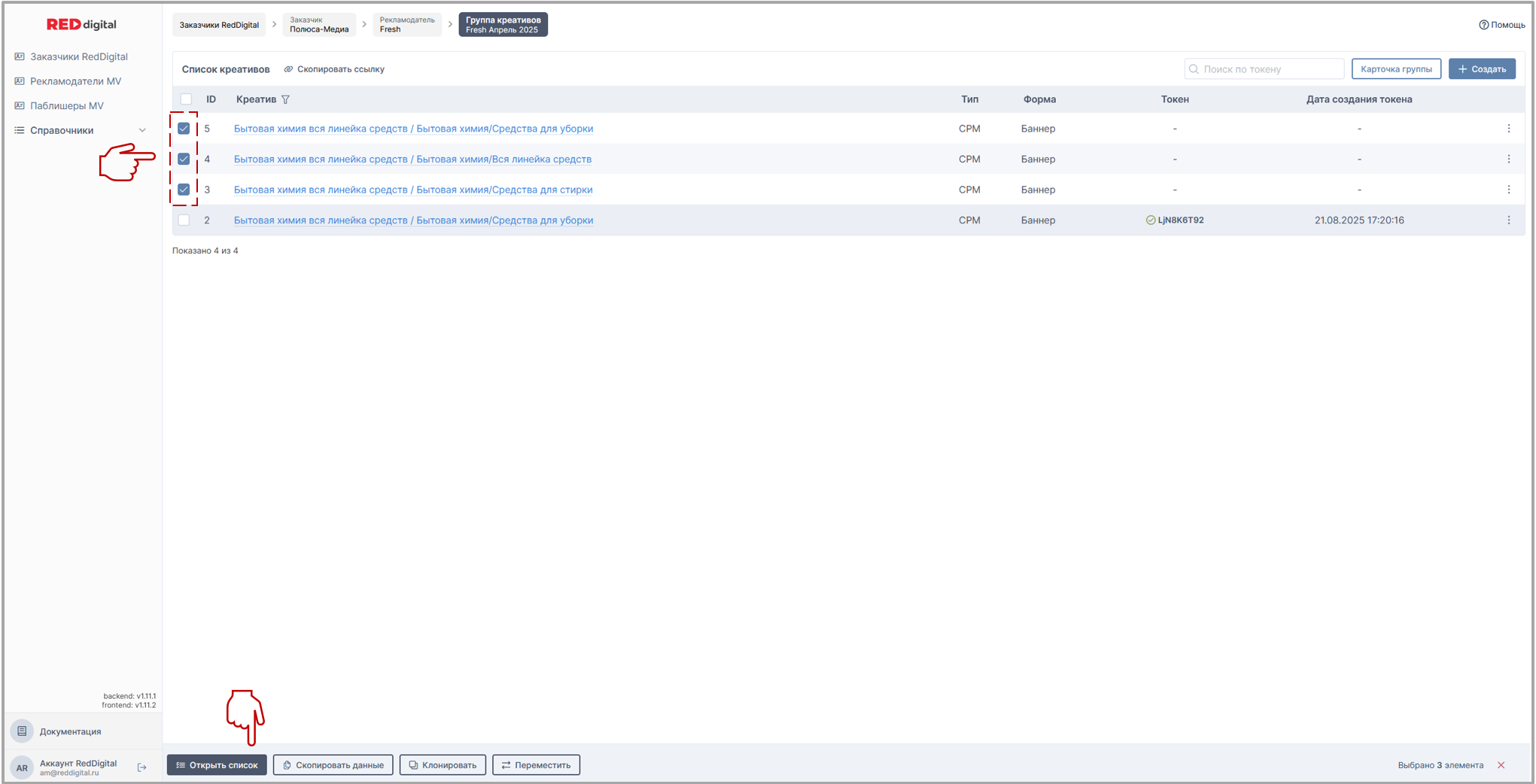Open the Заказчик Полюса-Медиа breadcrumb
This screenshot has height=784, width=1536.
(319, 25)
